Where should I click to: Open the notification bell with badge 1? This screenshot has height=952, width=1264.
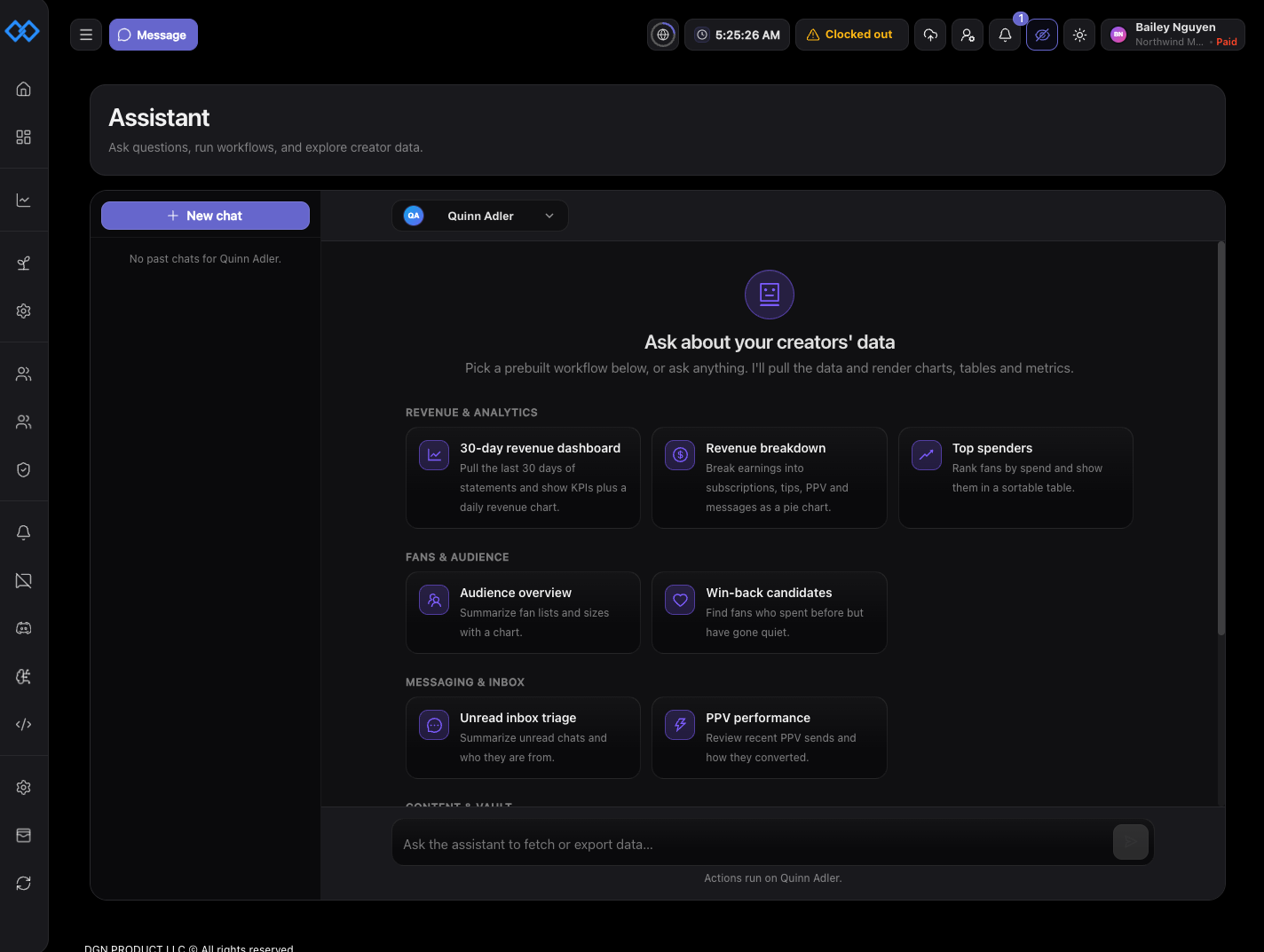click(1005, 35)
